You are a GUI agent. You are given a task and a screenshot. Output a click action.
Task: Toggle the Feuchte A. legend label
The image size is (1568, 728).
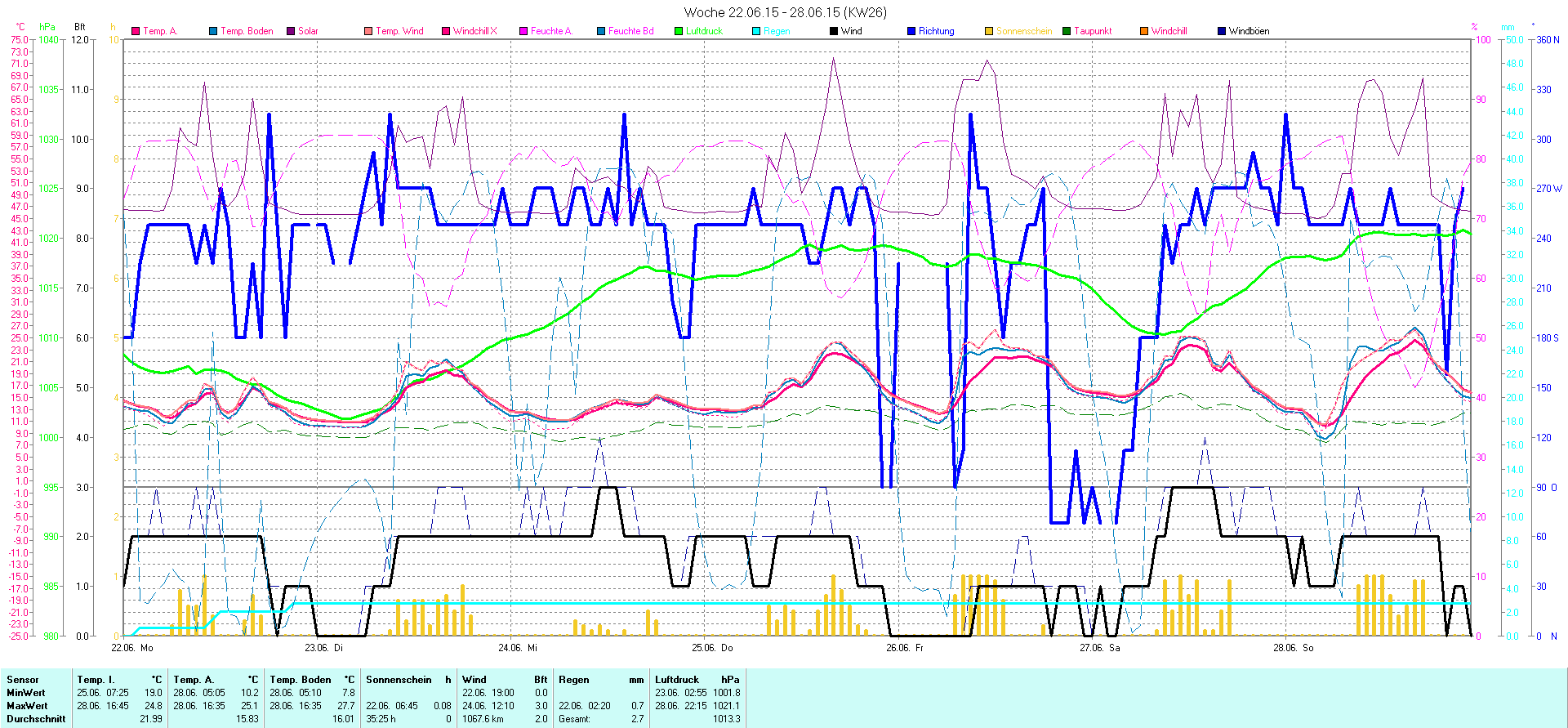(551, 31)
